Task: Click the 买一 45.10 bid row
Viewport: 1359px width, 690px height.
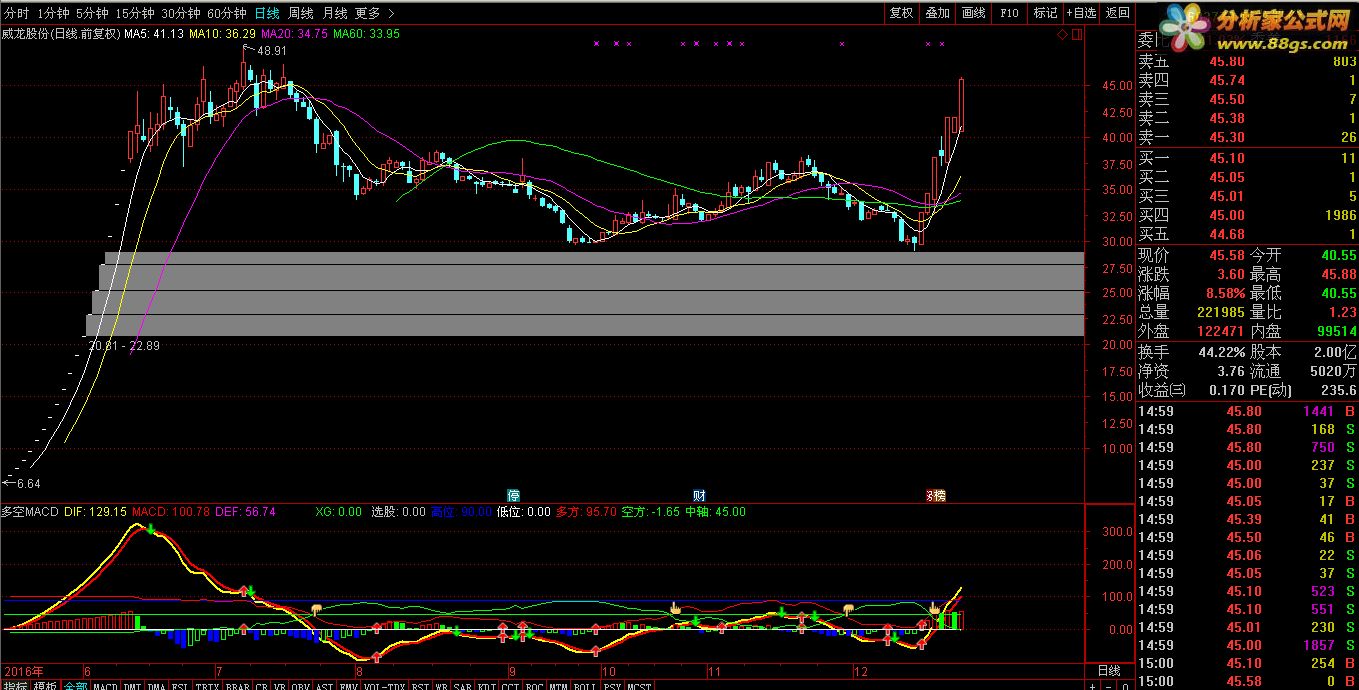Action: coord(1247,158)
